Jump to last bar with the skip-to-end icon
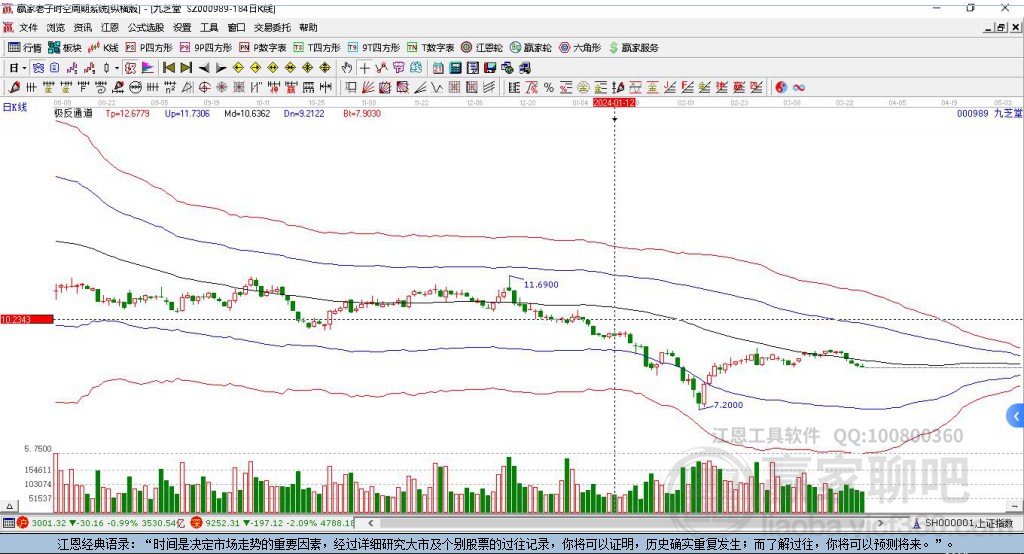The height and width of the screenshot is (554, 1024). (x=186, y=68)
